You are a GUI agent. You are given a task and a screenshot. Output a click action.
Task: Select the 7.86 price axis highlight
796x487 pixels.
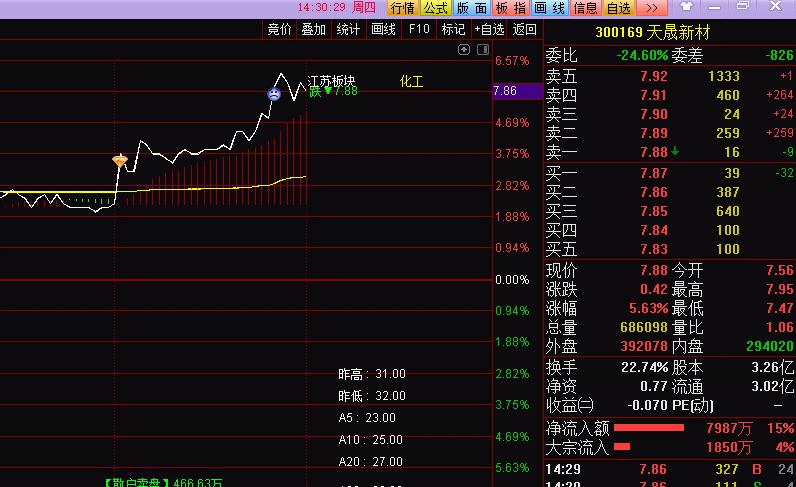point(517,91)
